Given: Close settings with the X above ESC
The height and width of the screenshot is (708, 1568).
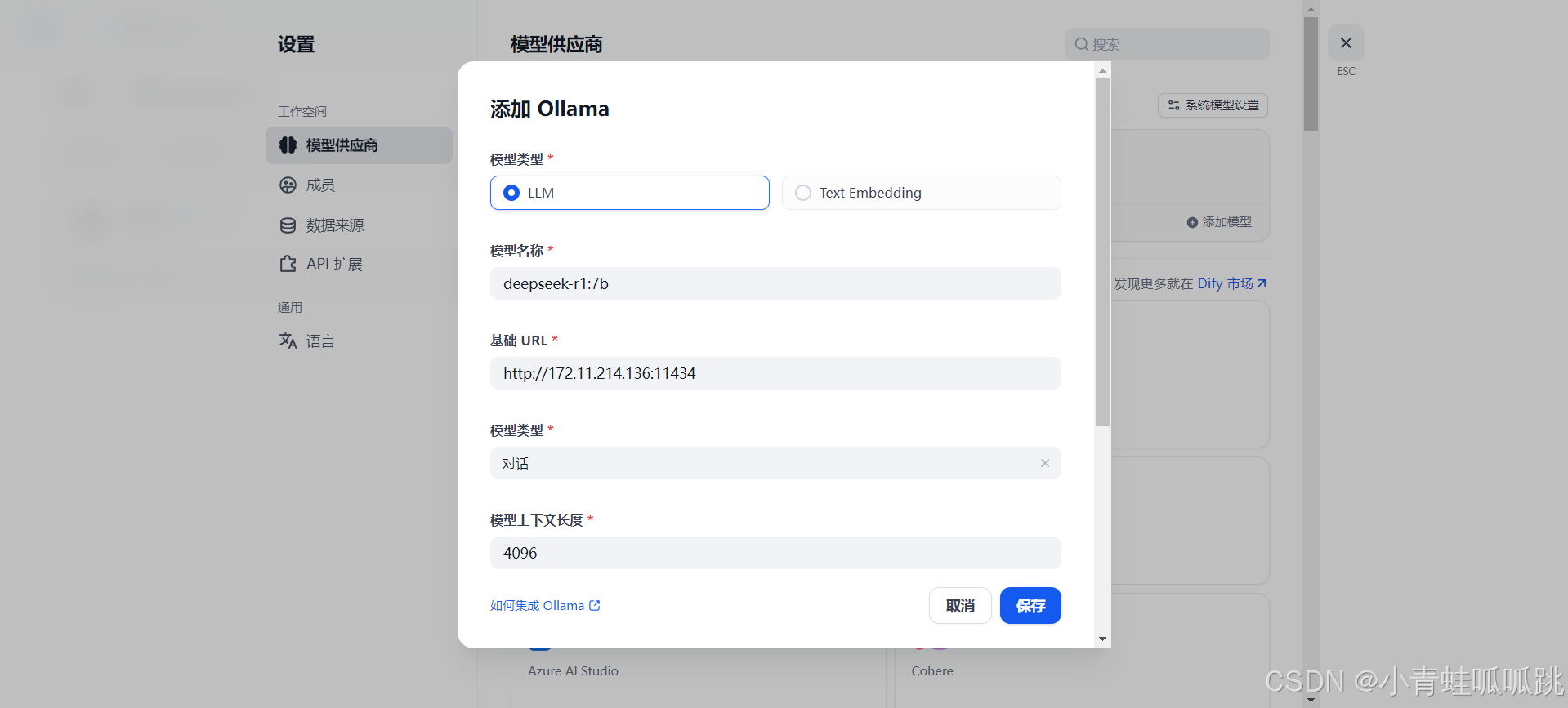Looking at the screenshot, I should [1346, 43].
